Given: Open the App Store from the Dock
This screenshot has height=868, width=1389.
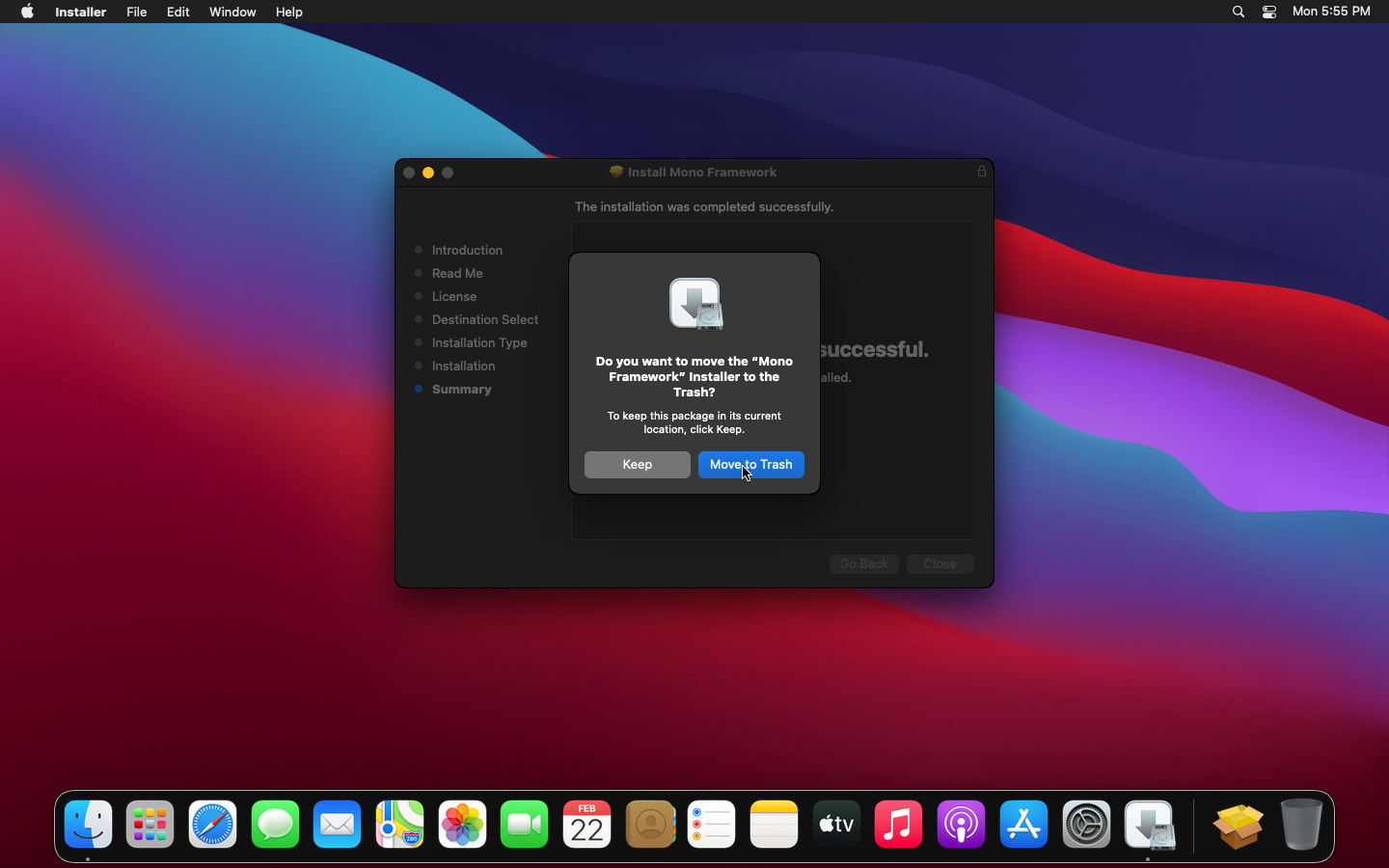Looking at the screenshot, I should [1023, 825].
